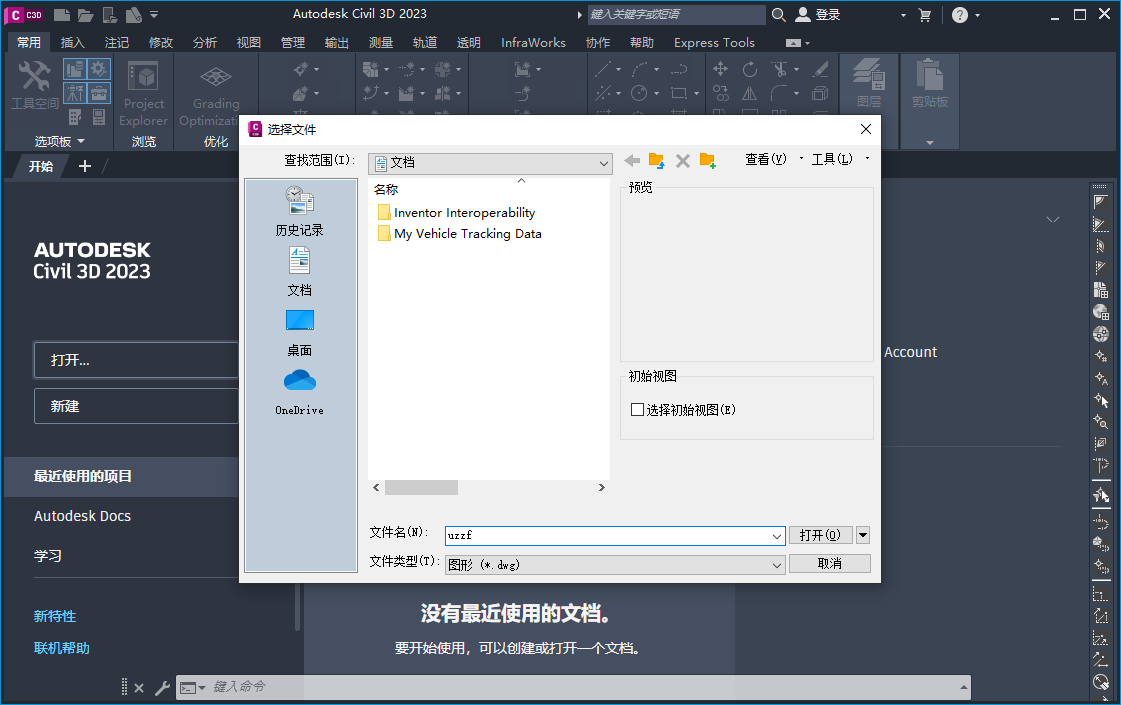This screenshot has height=705, width=1121.
Task: Enable the 选择初始视图(E) checkbox
Action: (636, 410)
